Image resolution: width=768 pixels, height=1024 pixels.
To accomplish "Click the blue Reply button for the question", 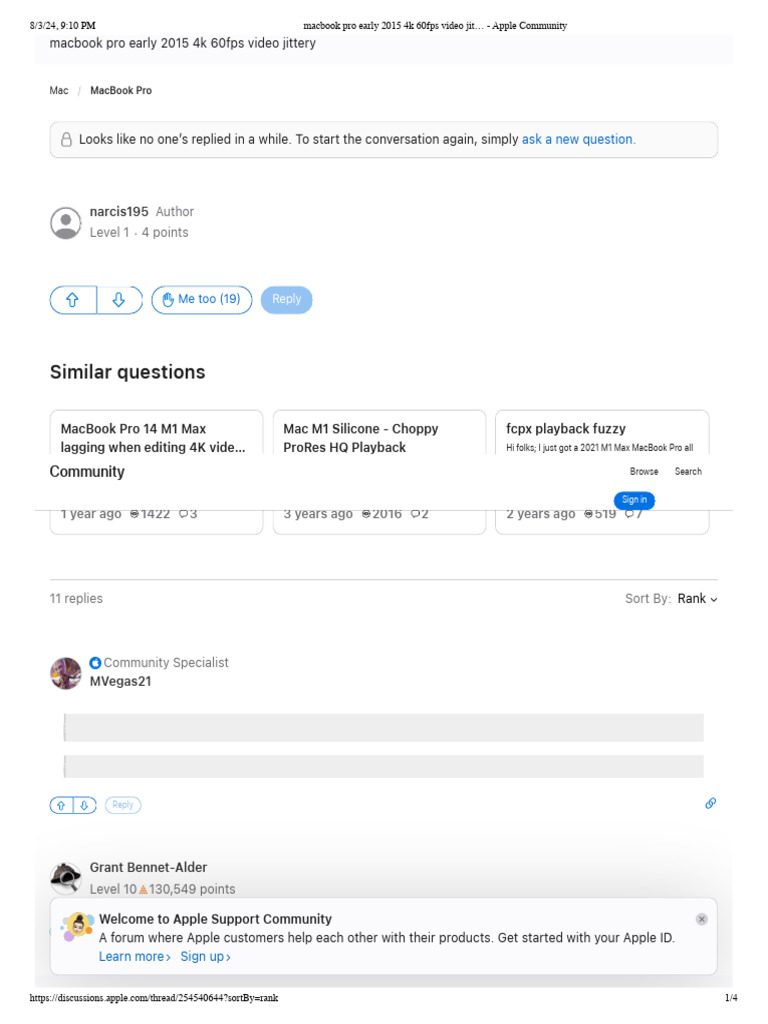I will [x=286, y=300].
